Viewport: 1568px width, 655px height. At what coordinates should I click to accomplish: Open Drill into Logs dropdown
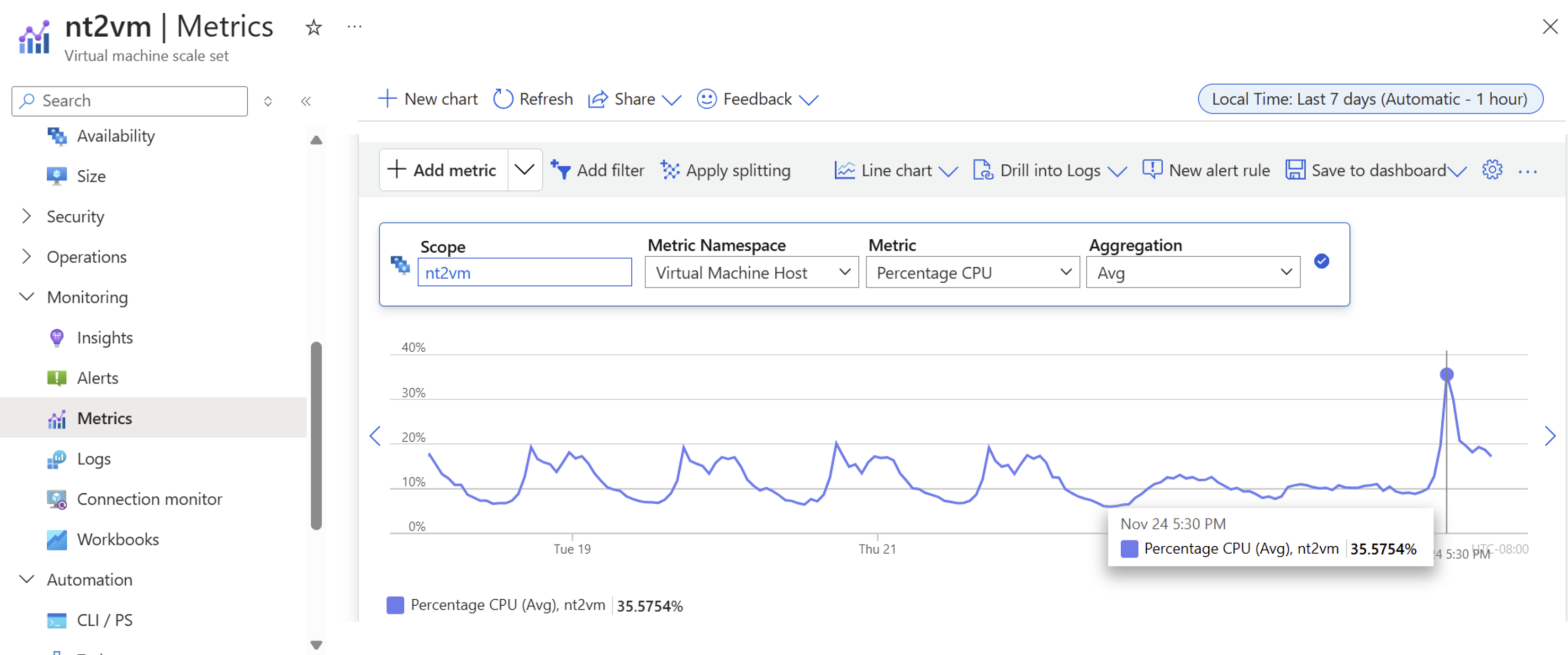[1050, 170]
